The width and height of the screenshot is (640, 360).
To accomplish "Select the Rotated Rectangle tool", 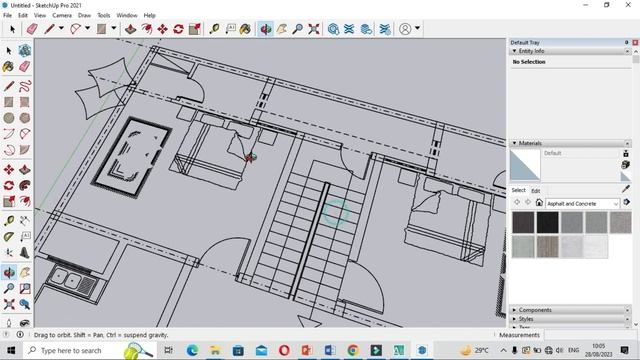I will click(x=24, y=102).
